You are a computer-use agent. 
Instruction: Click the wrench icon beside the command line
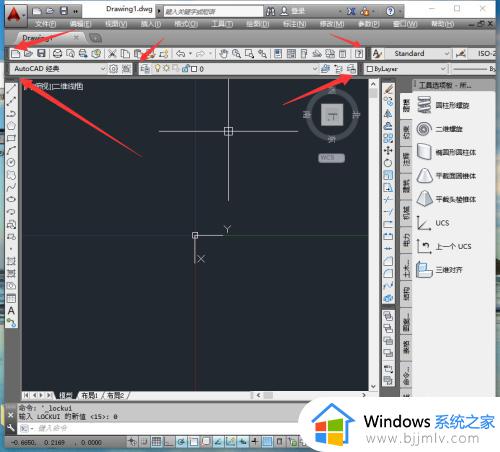[x=10, y=428]
